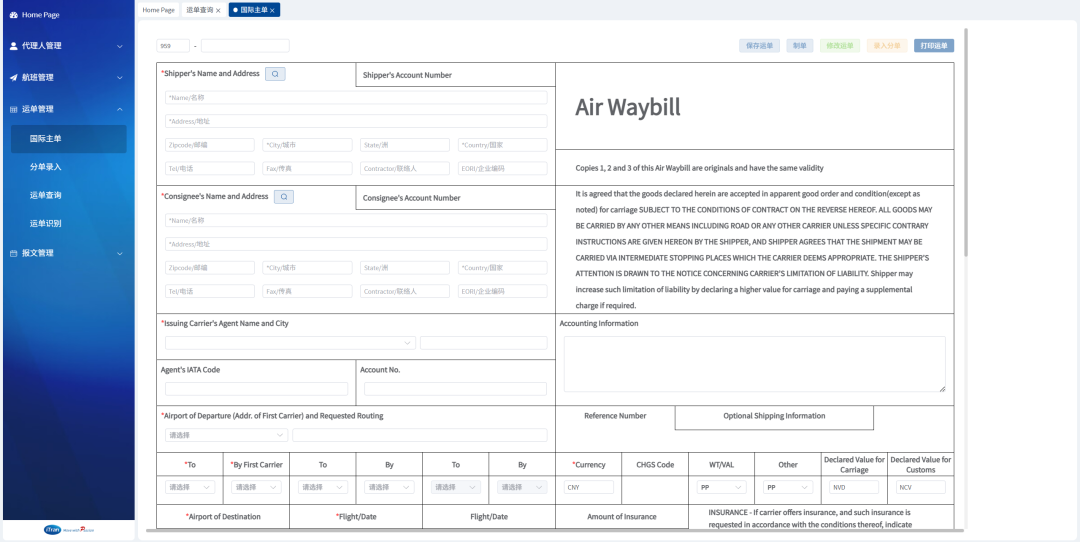
Task: Close the 国际主单 tab
Action: [x=272, y=10]
